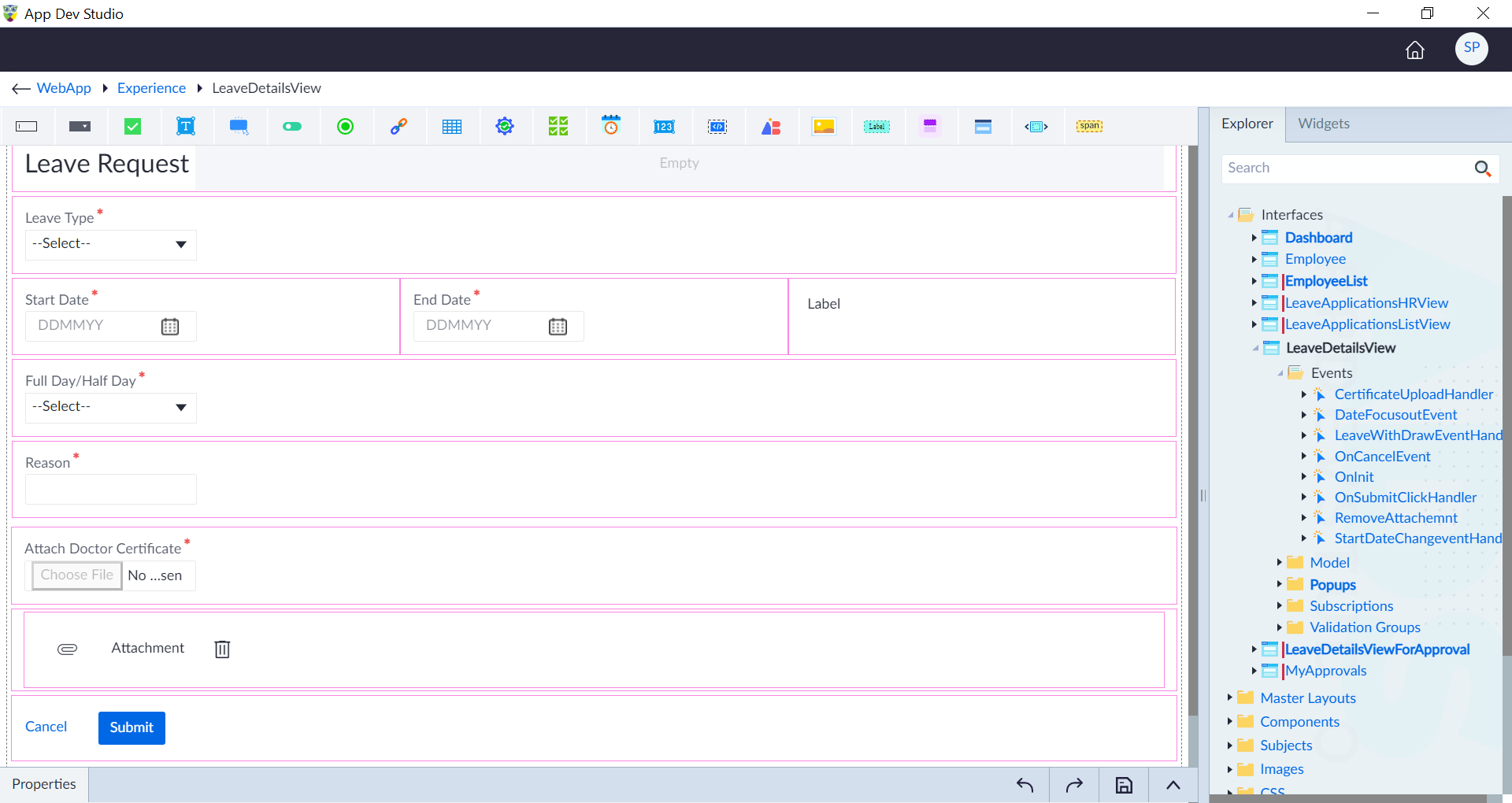Click the Submit button

132,727
